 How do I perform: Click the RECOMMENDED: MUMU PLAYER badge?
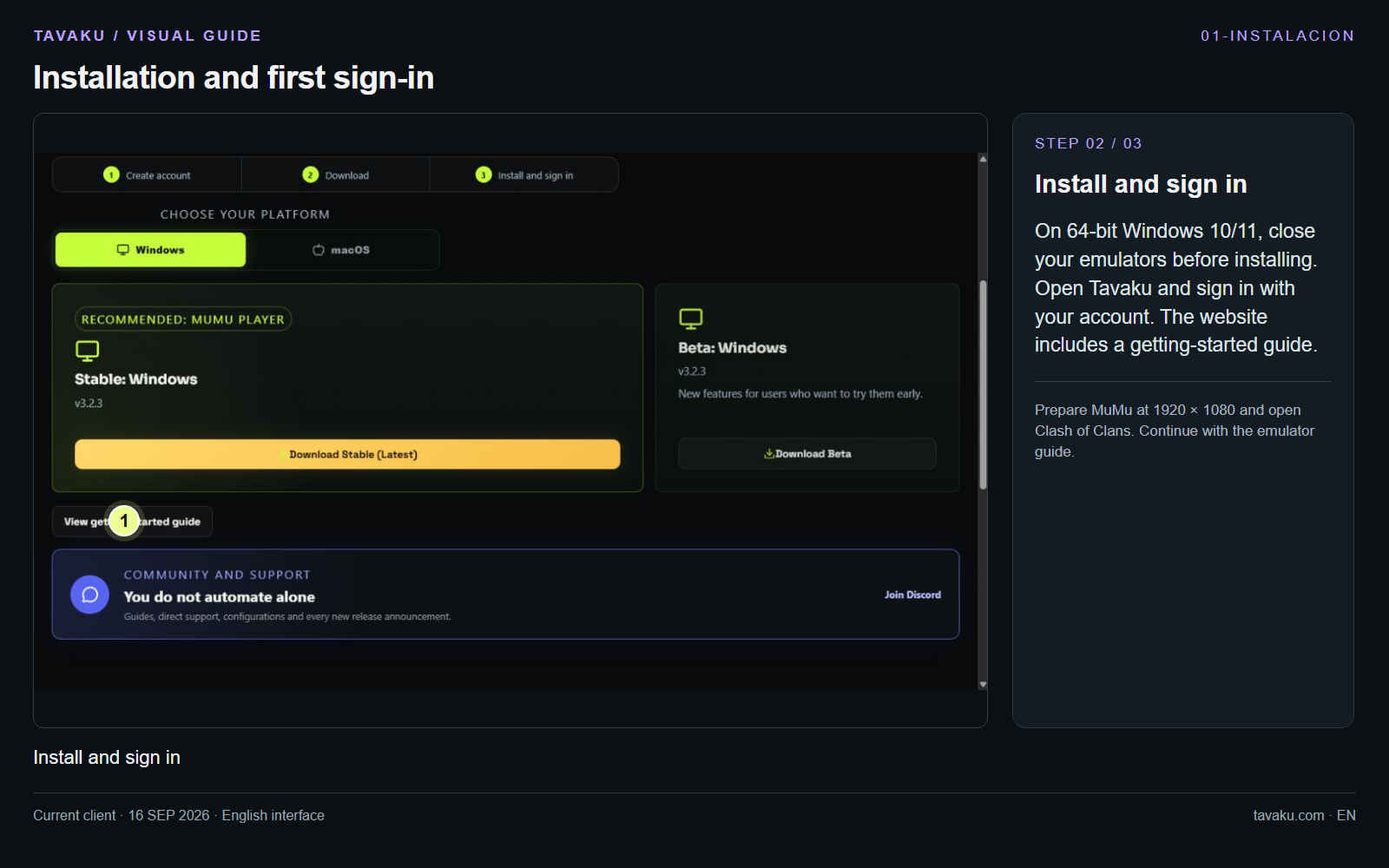(183, 319)
